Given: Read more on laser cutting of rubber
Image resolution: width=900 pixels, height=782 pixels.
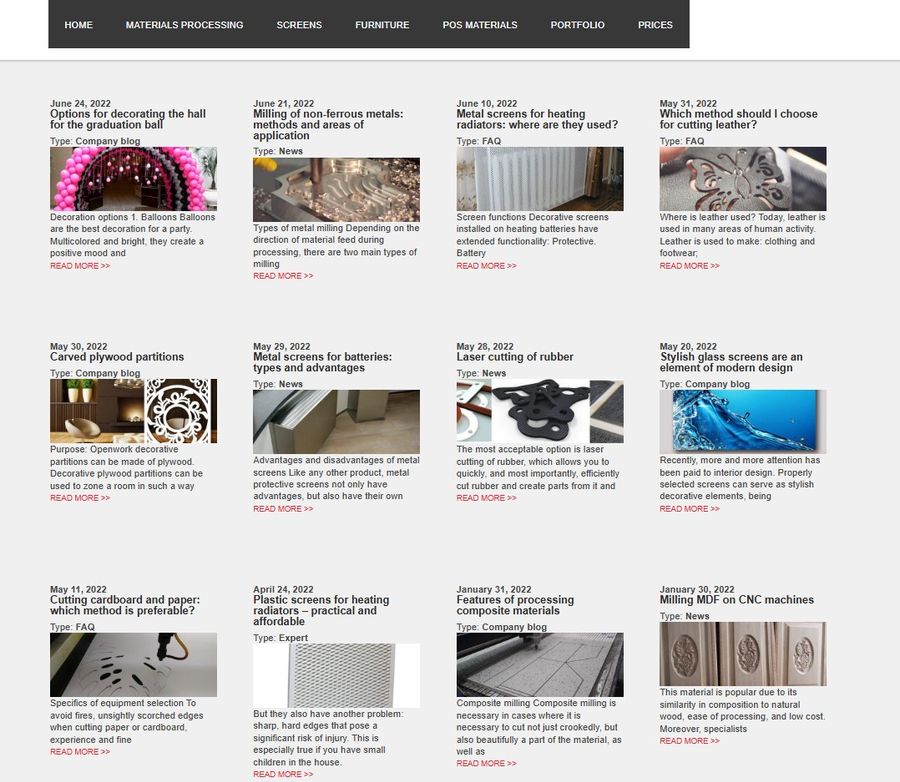Looking at the screenshot, I should (x=486, y=498).
